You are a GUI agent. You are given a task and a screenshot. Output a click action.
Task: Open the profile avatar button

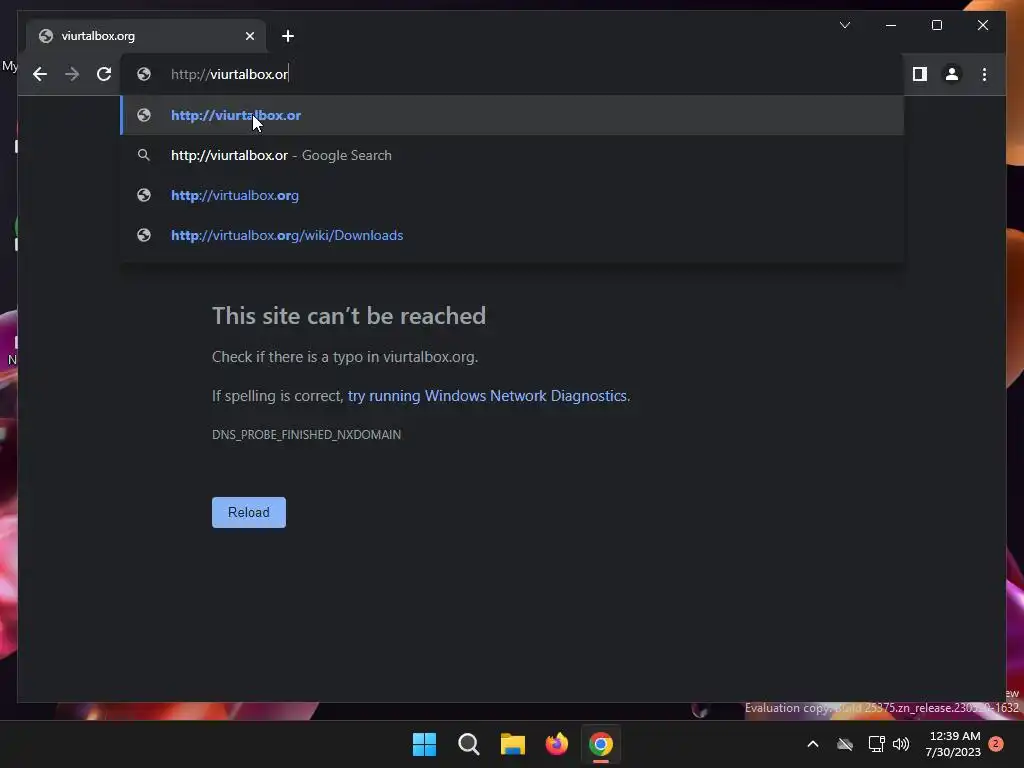coord(952,74)
